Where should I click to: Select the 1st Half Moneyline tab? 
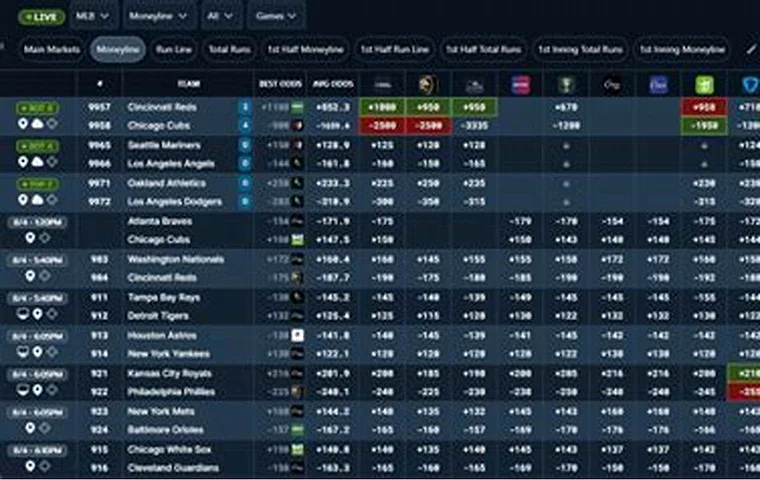[x=305, y=49]
